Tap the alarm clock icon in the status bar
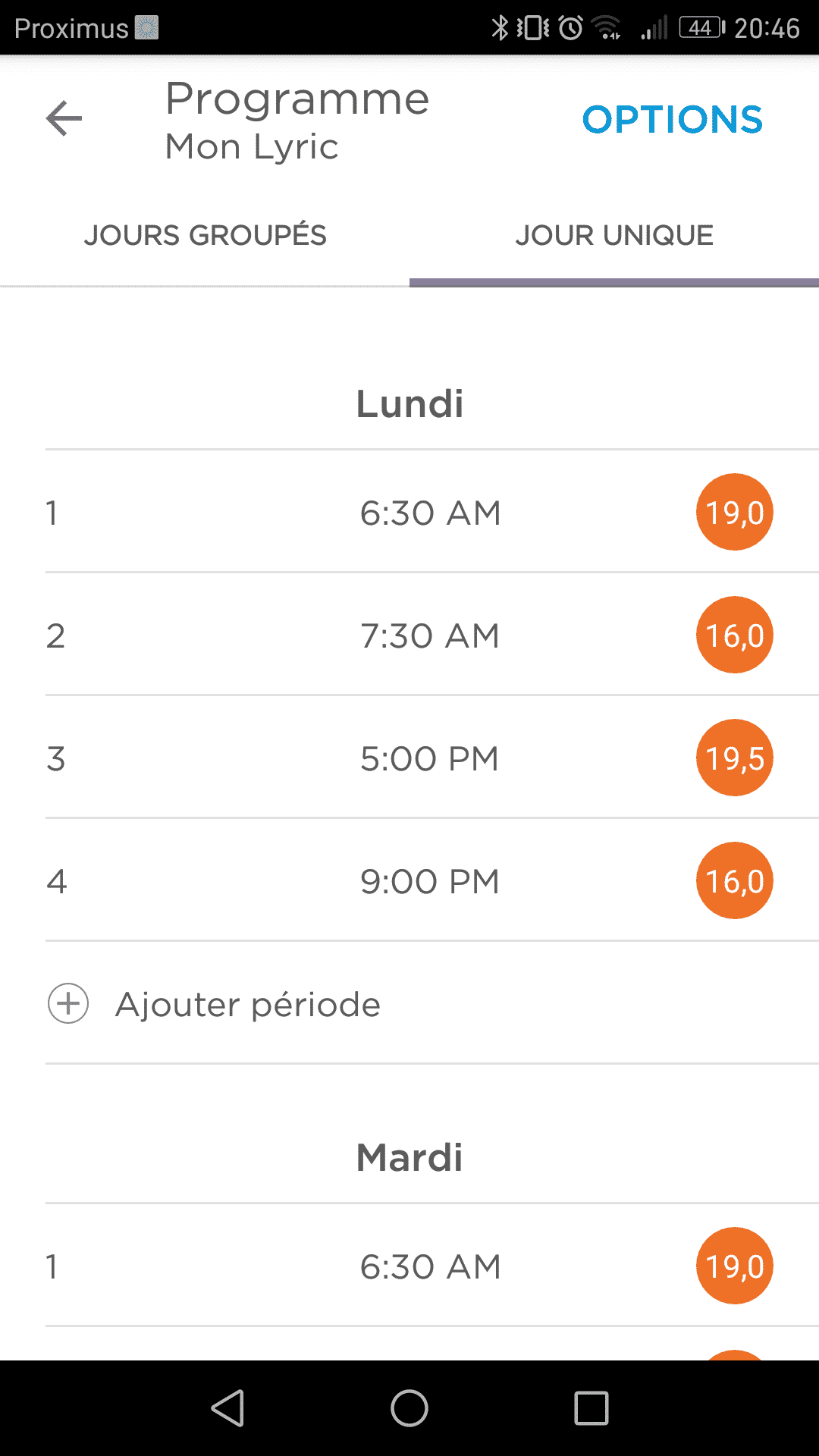 [x=571, y=28]
